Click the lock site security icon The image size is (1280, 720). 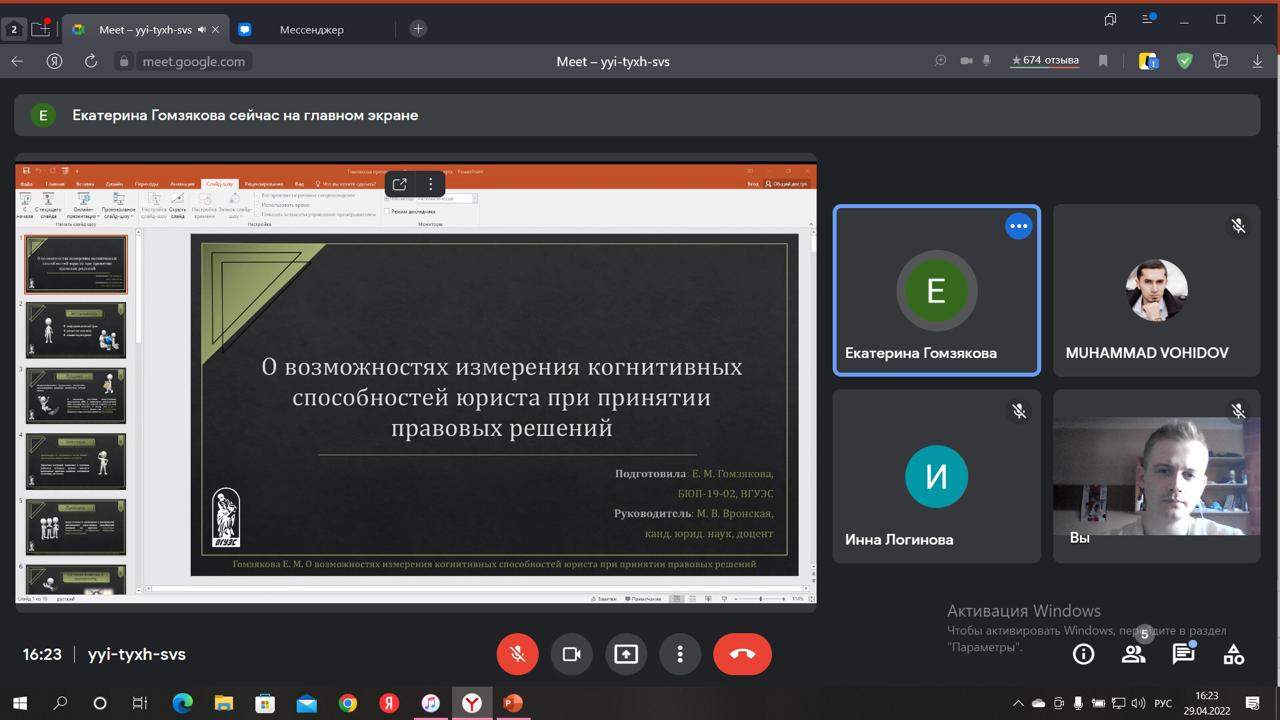point(125,61)
